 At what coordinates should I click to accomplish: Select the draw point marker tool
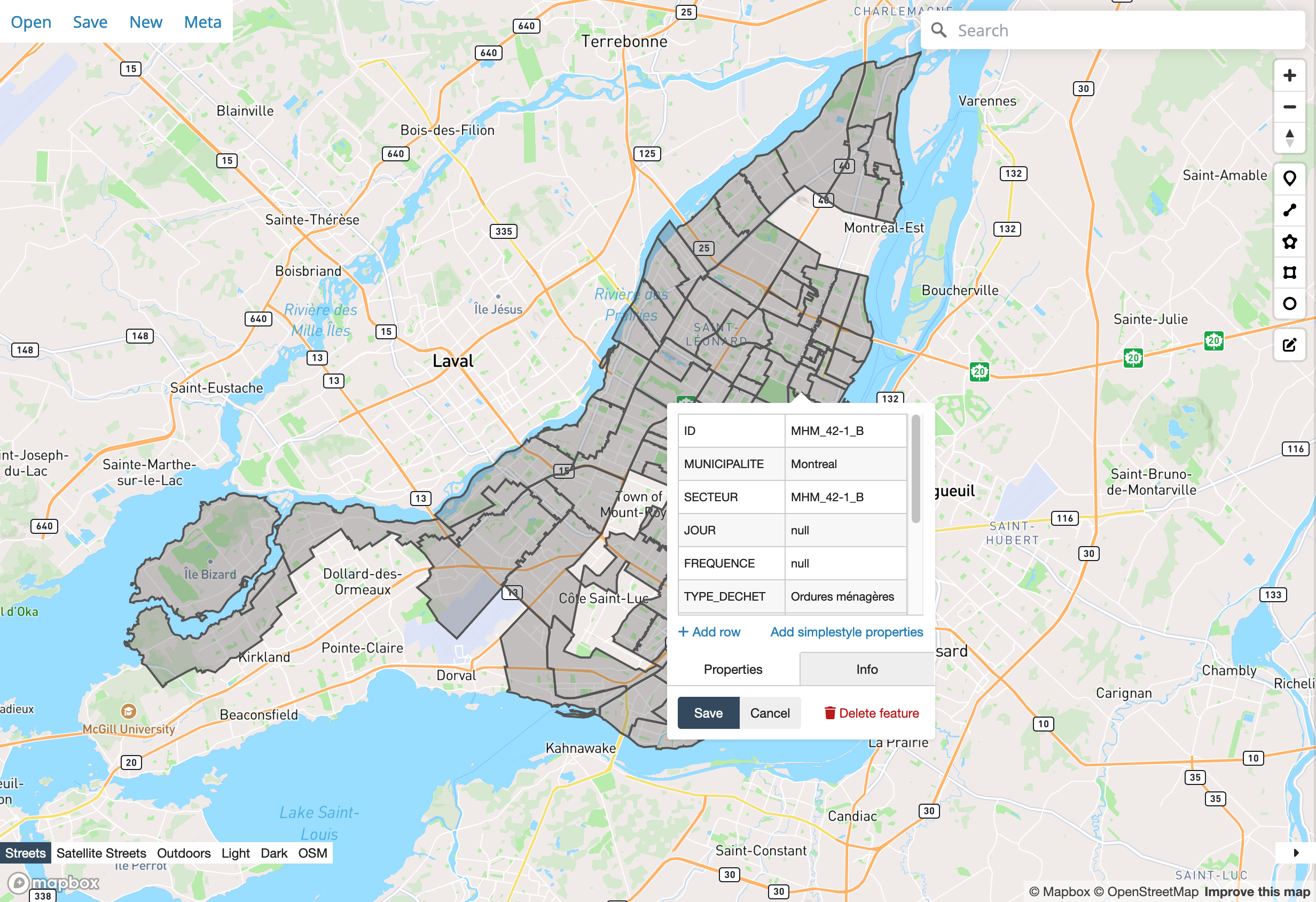click(1289, 178)
